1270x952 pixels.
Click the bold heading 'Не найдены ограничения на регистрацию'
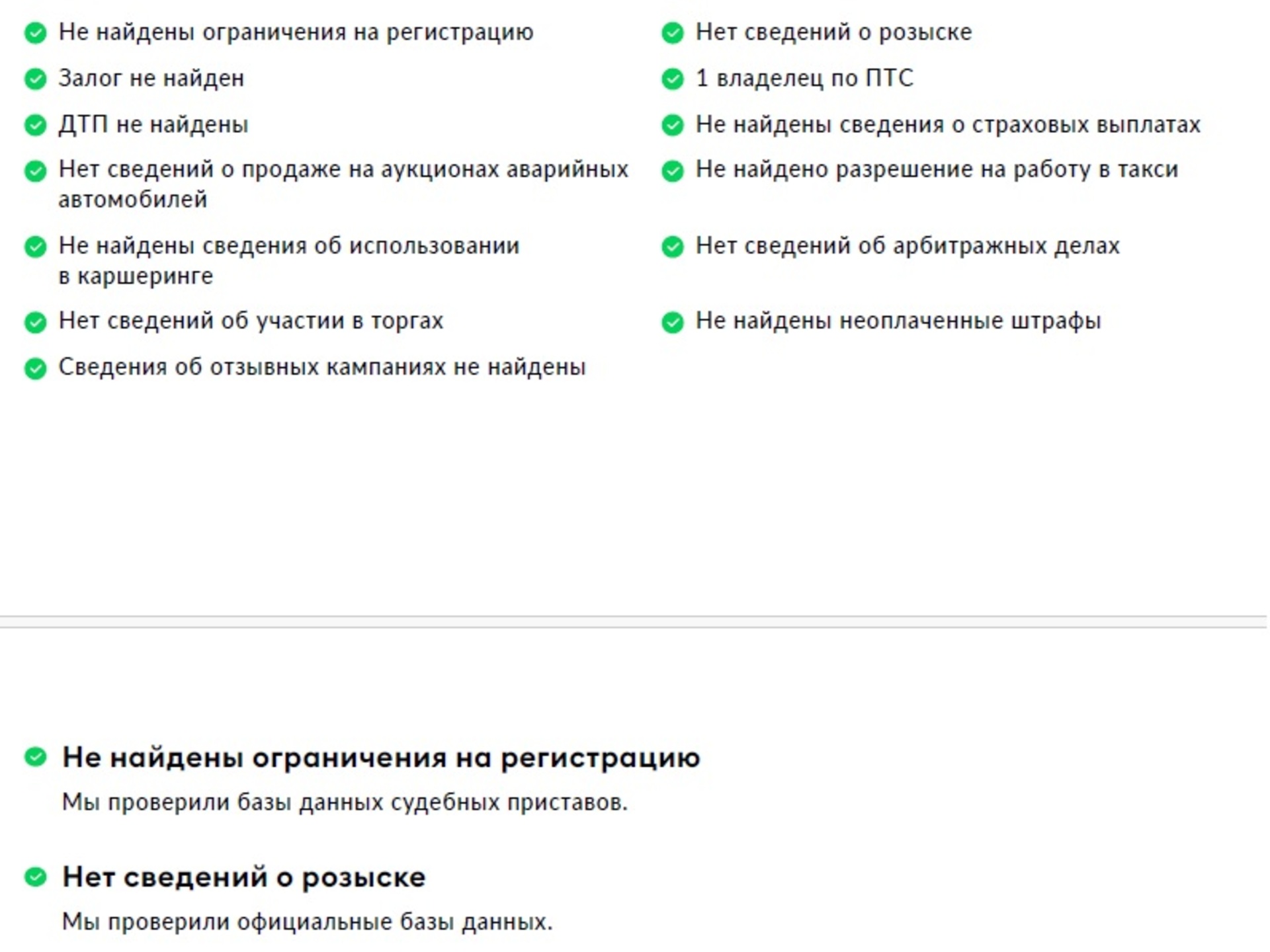pos(381,758)
